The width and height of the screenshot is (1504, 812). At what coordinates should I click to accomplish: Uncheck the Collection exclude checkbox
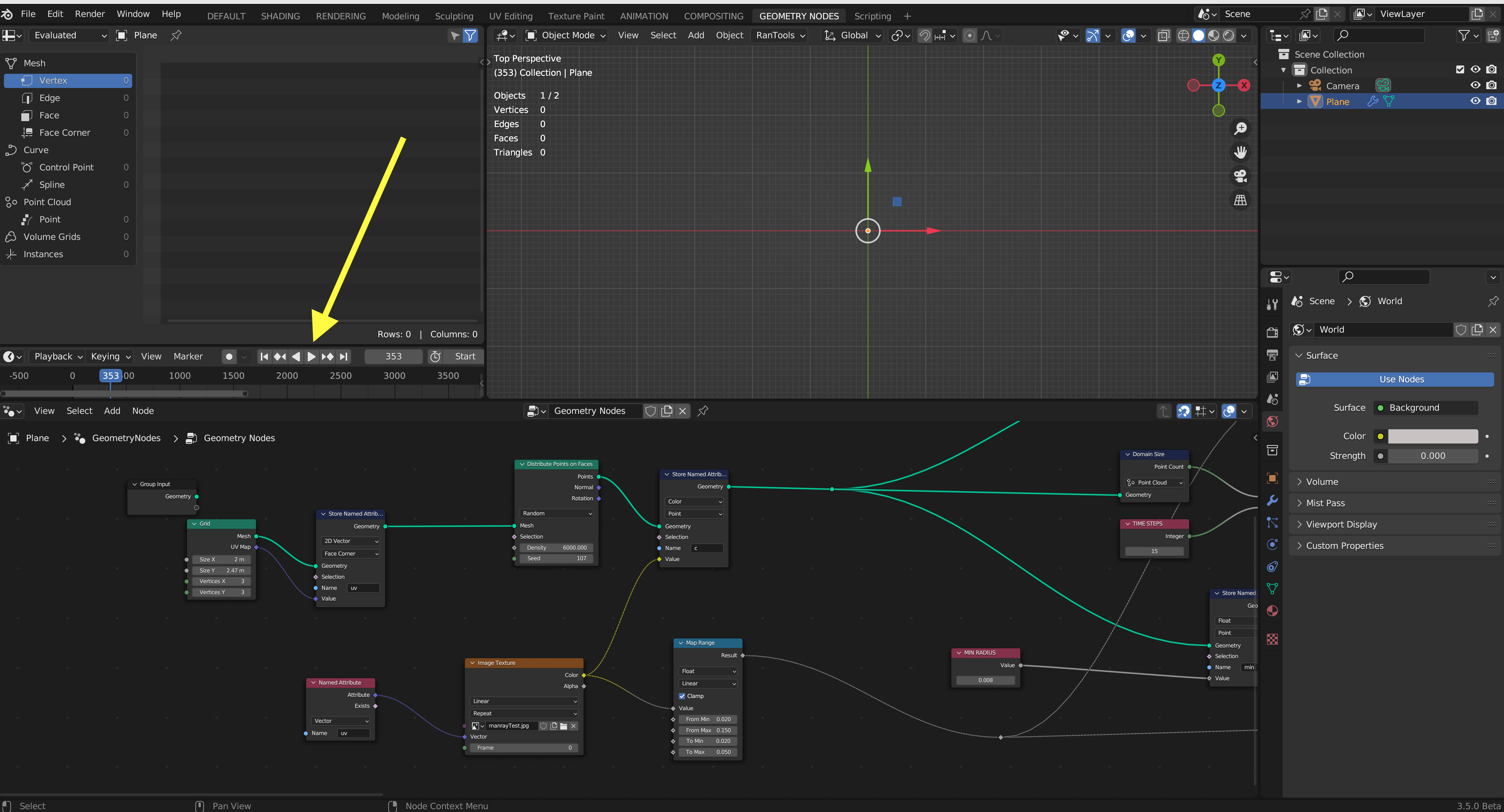click(1460, 69)
